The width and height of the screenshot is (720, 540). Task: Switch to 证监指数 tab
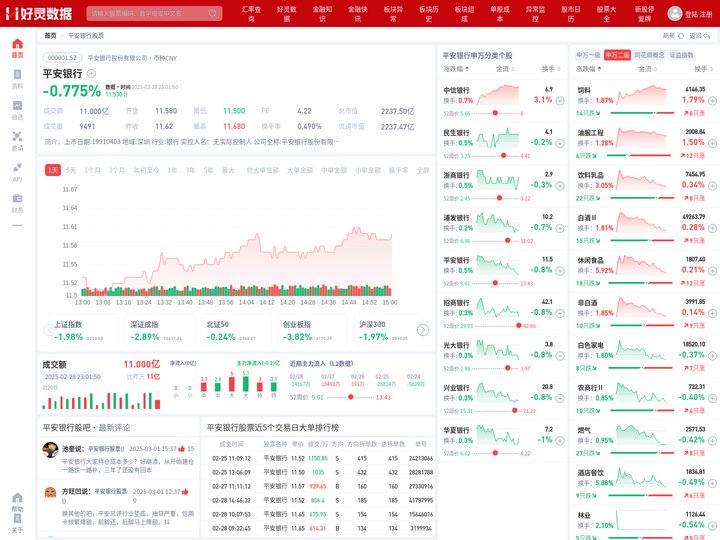pyautogui.click(x=681, y=55)
